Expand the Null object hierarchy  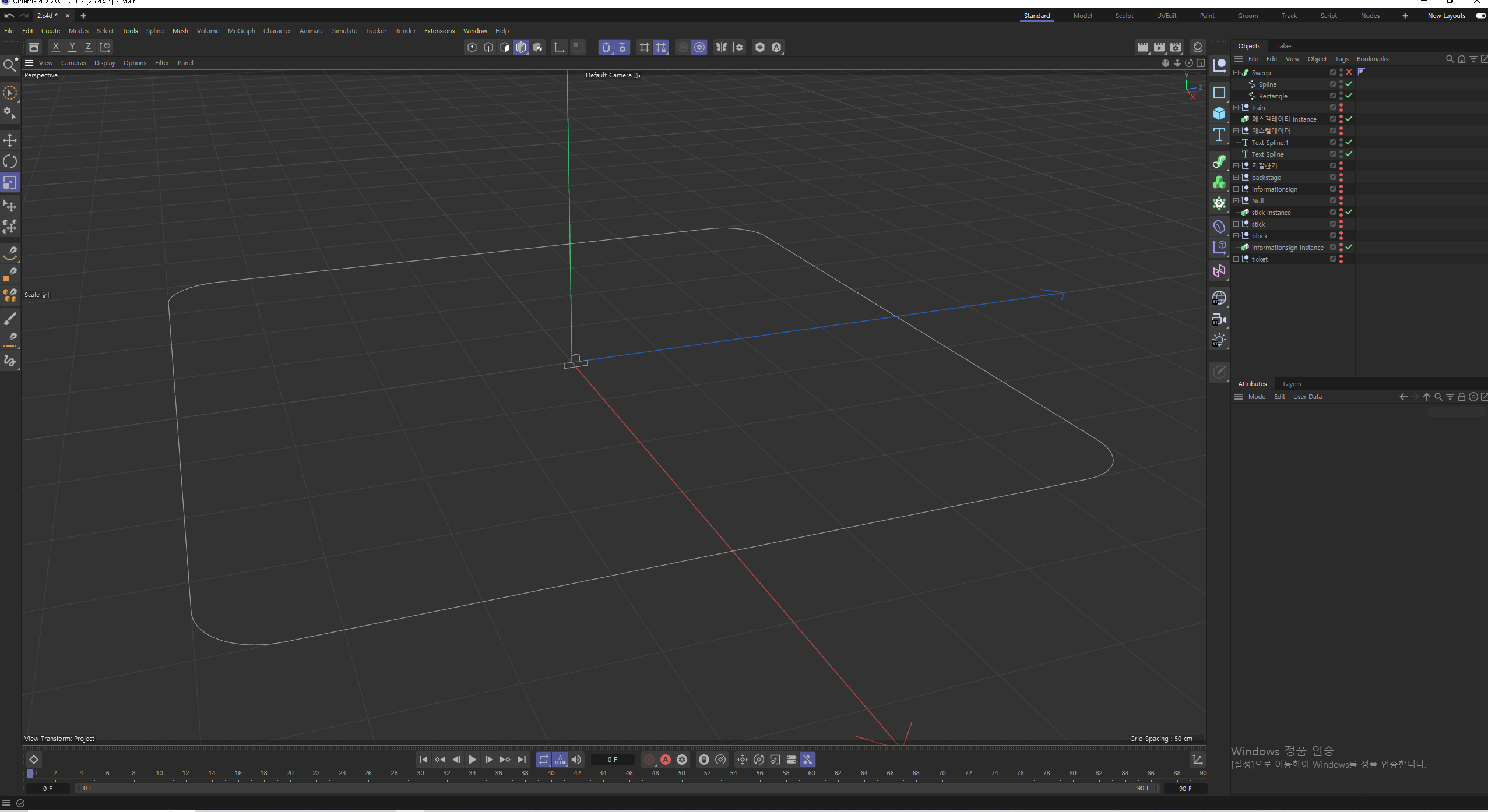tap(1236, 201)
